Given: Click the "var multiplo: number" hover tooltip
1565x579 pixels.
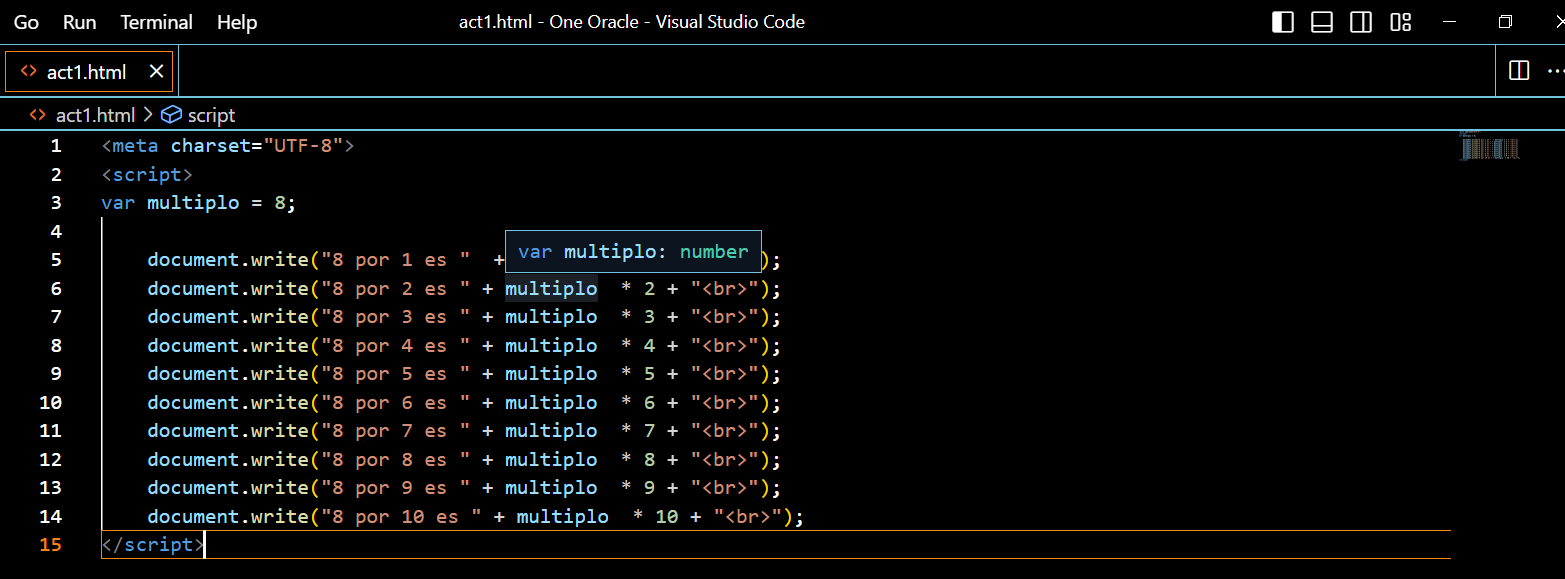Looking at the screenshot, I should coord(633,252).
